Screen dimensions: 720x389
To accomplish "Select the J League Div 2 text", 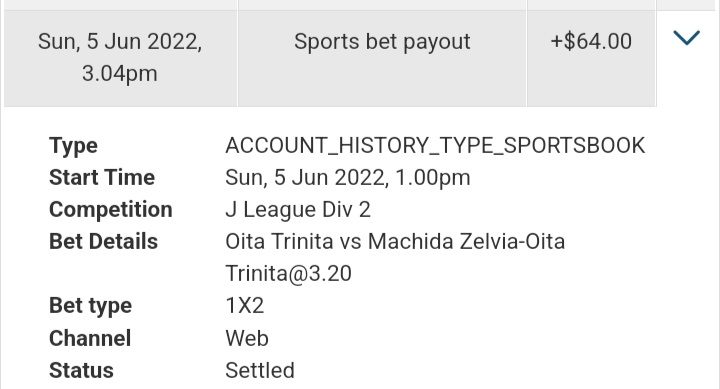I will coord(298,210).
